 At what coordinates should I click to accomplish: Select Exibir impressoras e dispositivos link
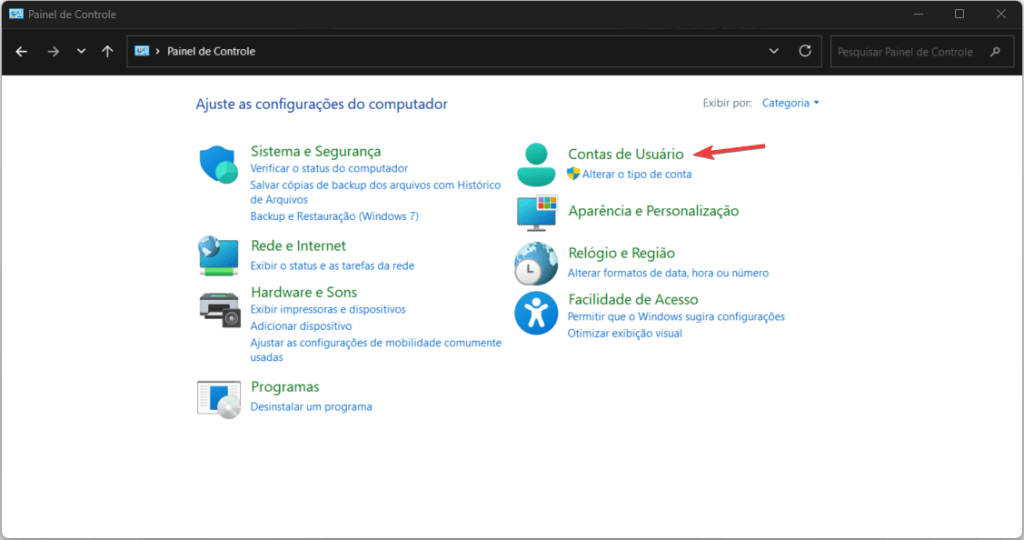tap(328, 310)
